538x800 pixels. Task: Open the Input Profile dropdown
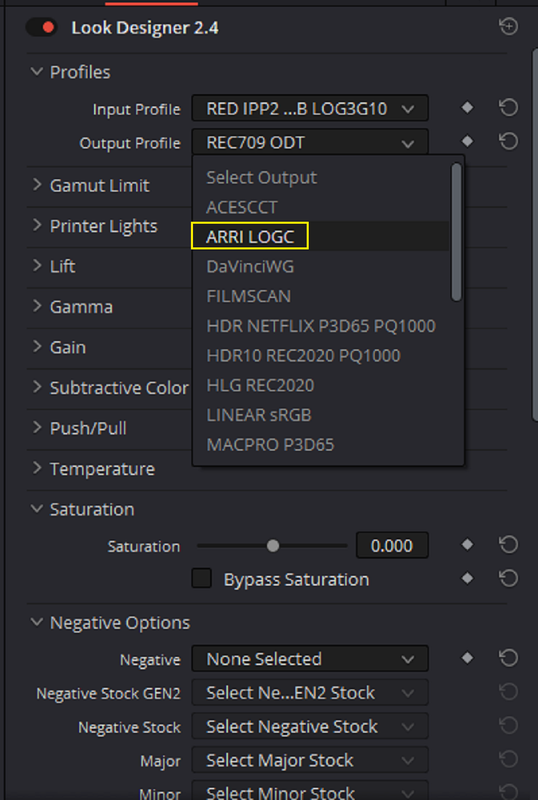click(310, 108)
